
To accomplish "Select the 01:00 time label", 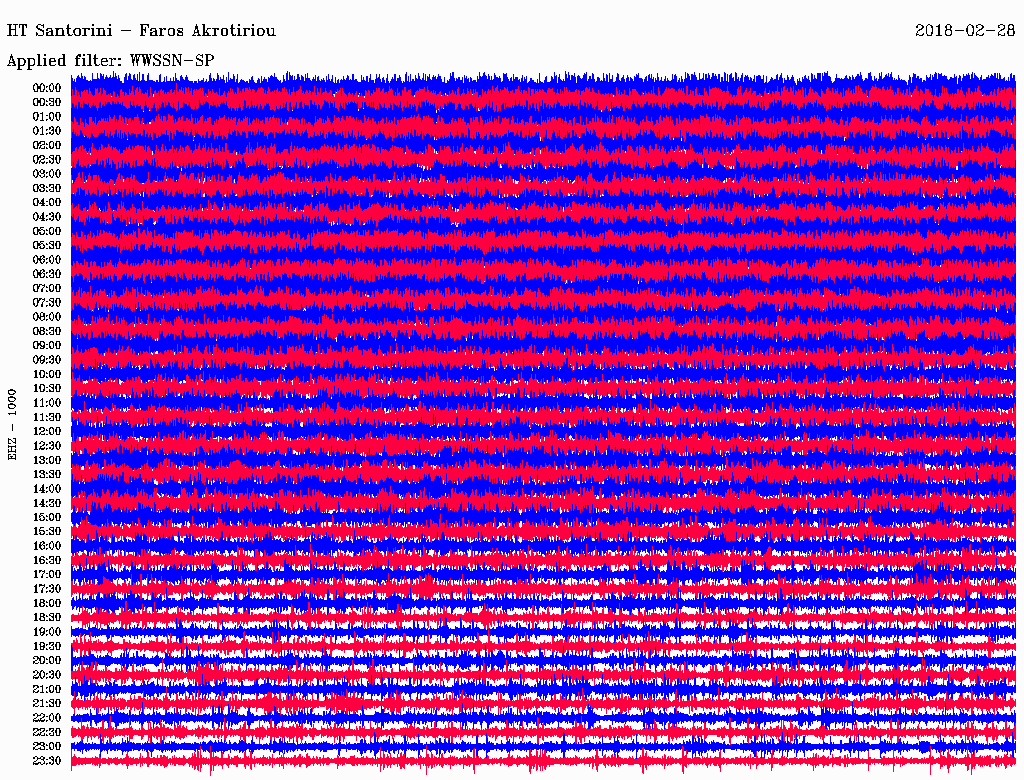I will click(x=47, y=117).
